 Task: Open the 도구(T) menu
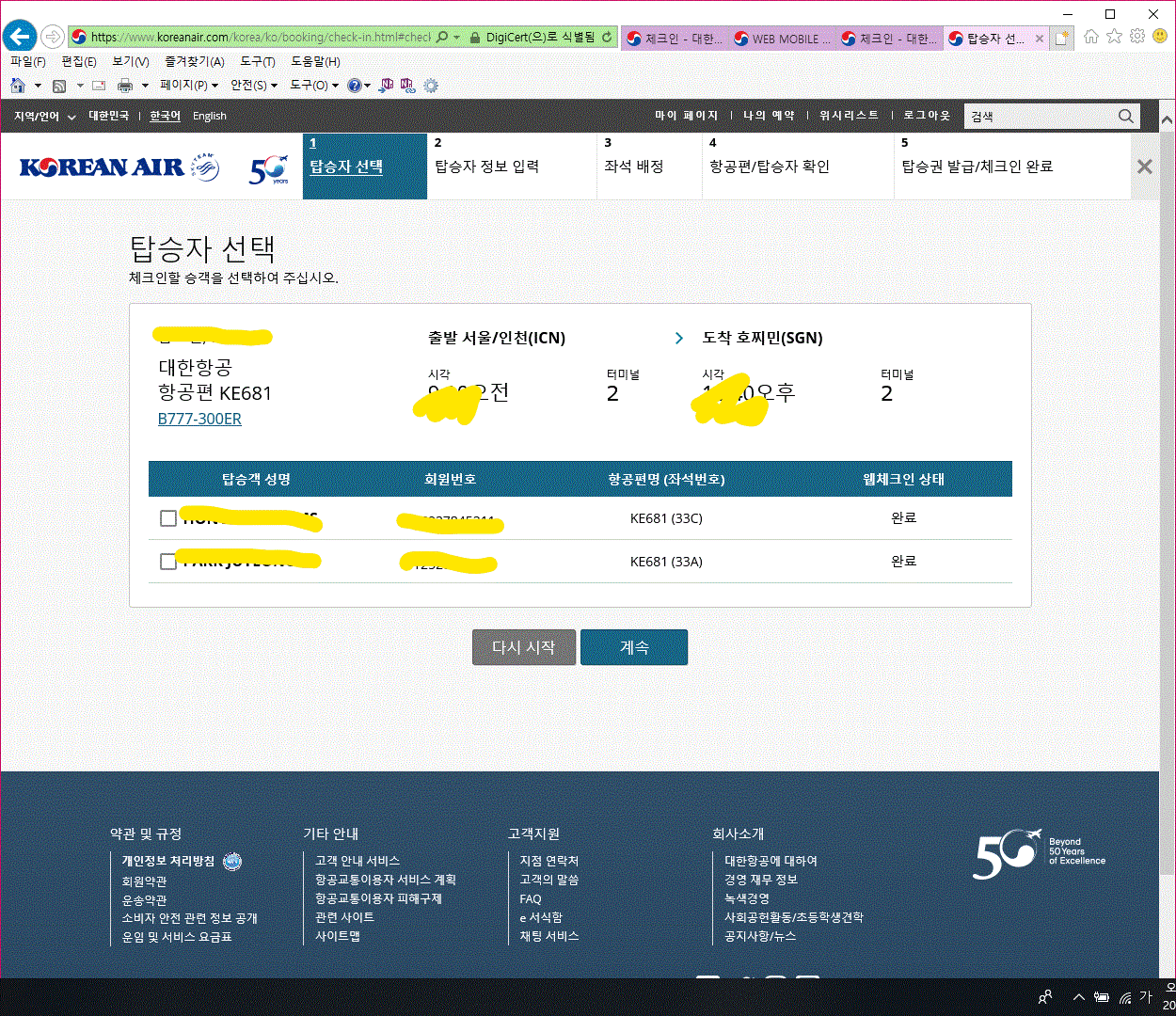[258, 61]
